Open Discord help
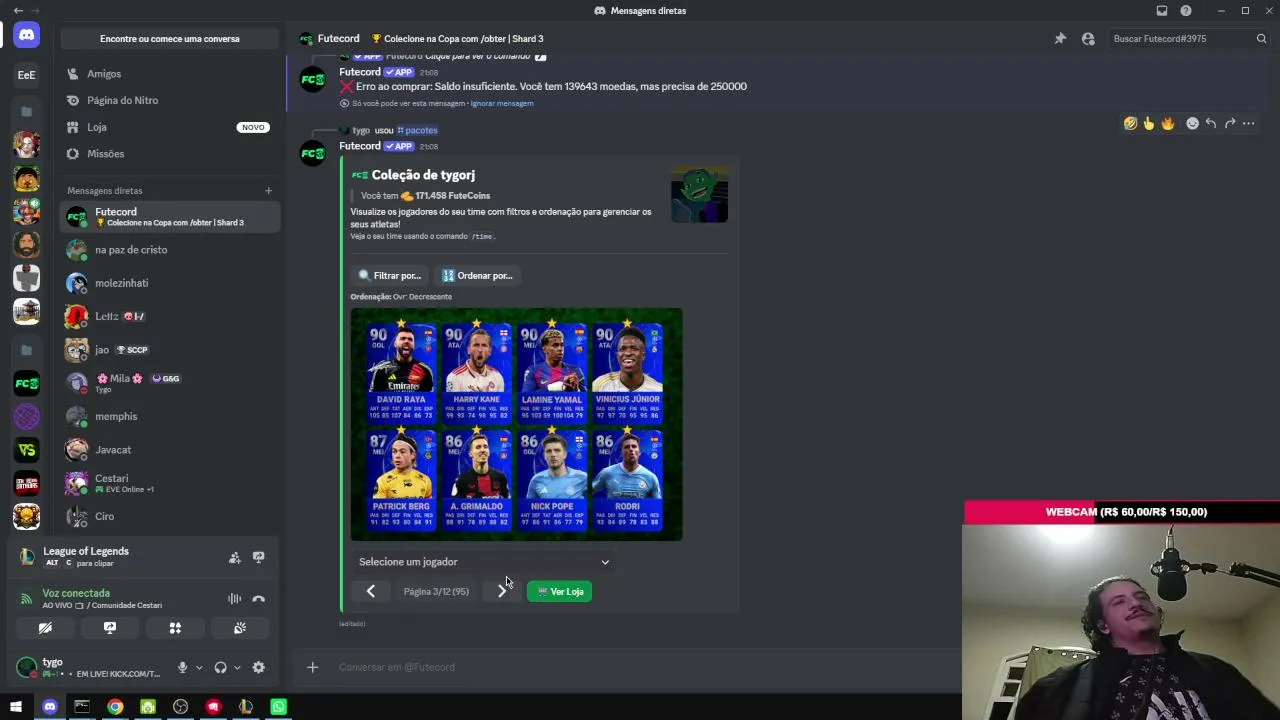 click(1186, 10)
